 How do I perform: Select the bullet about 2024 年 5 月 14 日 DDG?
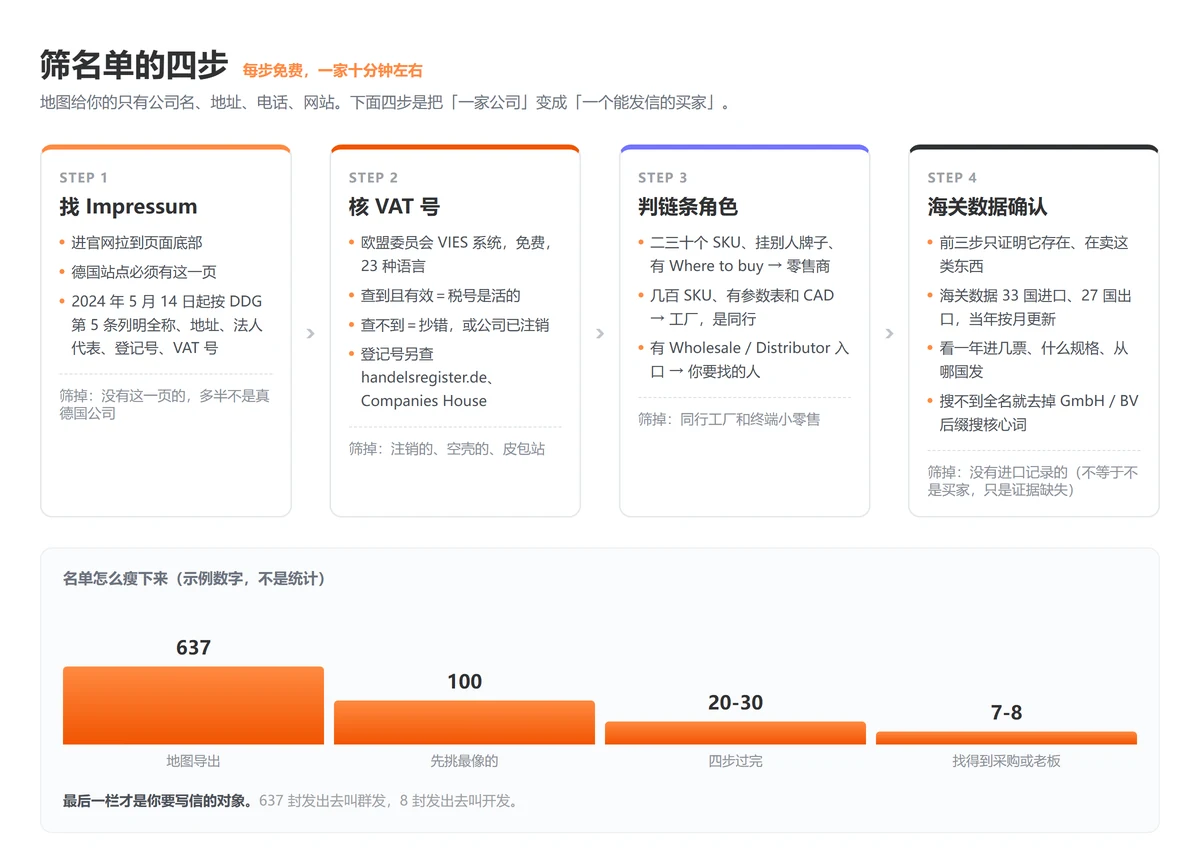point(167,325)
